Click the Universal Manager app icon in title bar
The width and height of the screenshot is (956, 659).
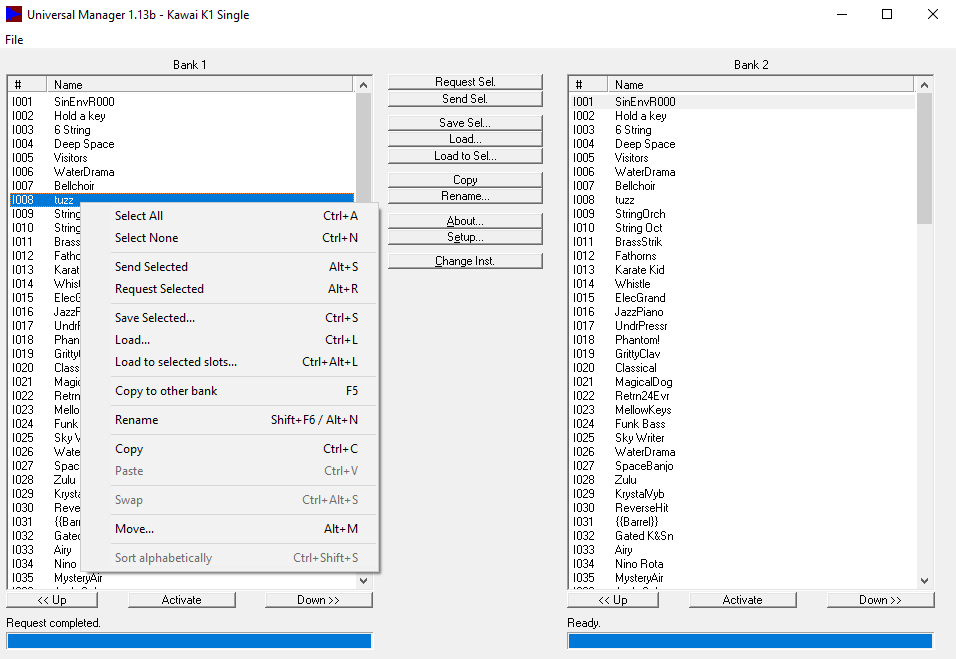(x=13, y=14)
